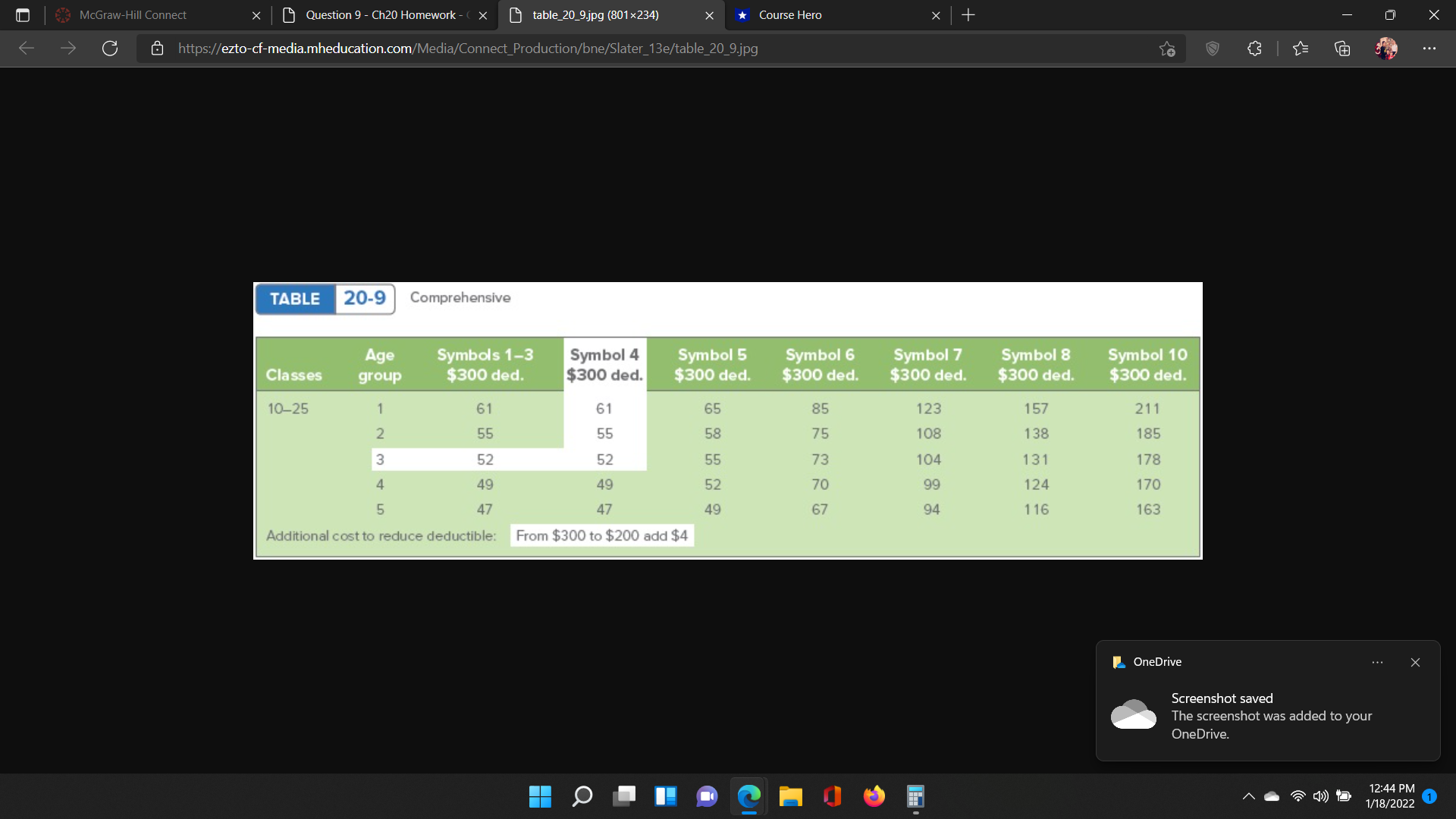Click the volume icon in system tray
Screen dimensions: 1456x819
1319,795
